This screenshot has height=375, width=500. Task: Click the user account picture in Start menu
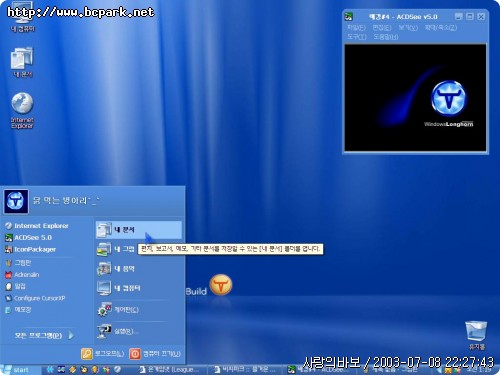click(x=16, y=201)
